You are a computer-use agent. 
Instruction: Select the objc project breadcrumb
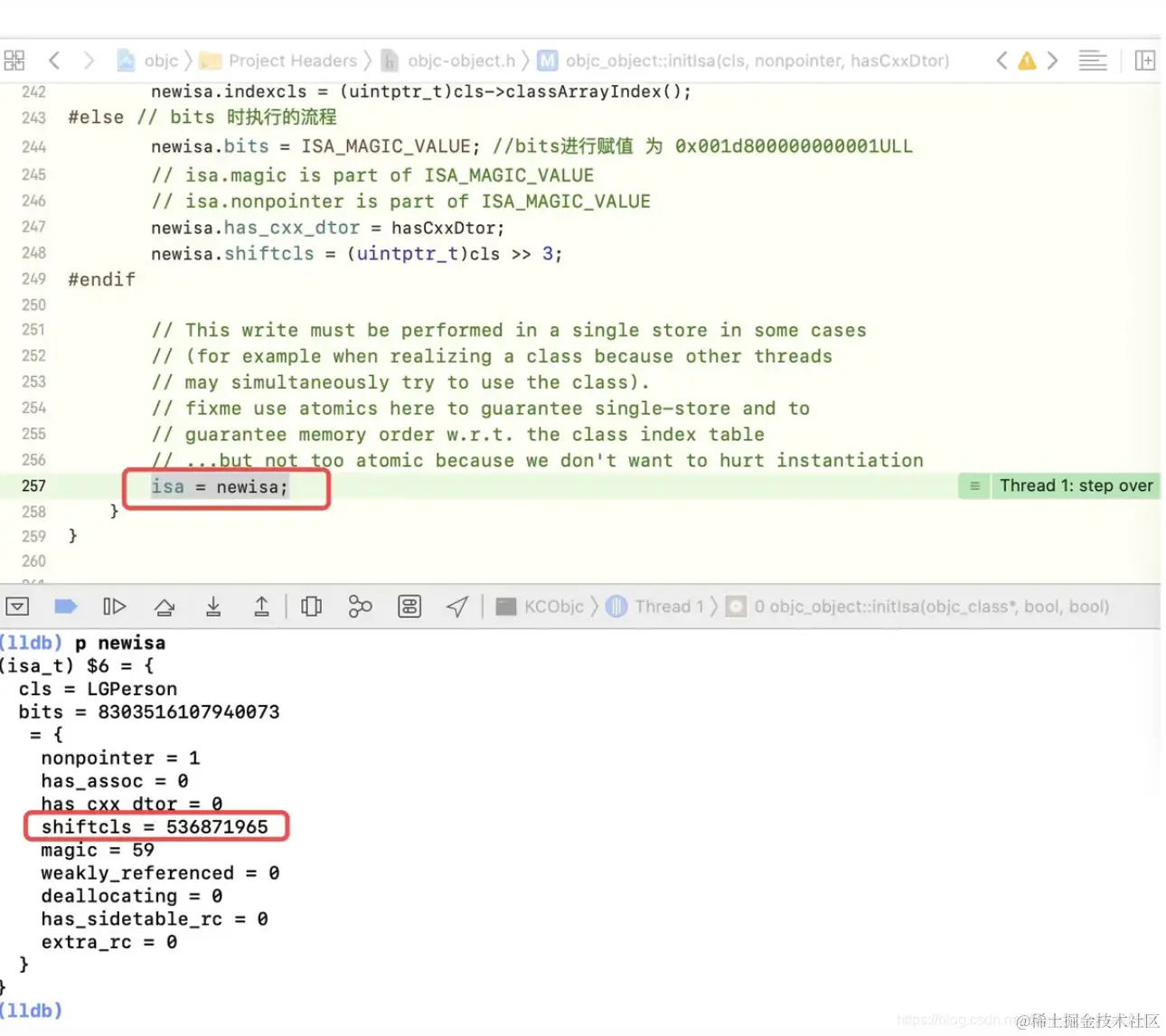click(x=148, y=61)
